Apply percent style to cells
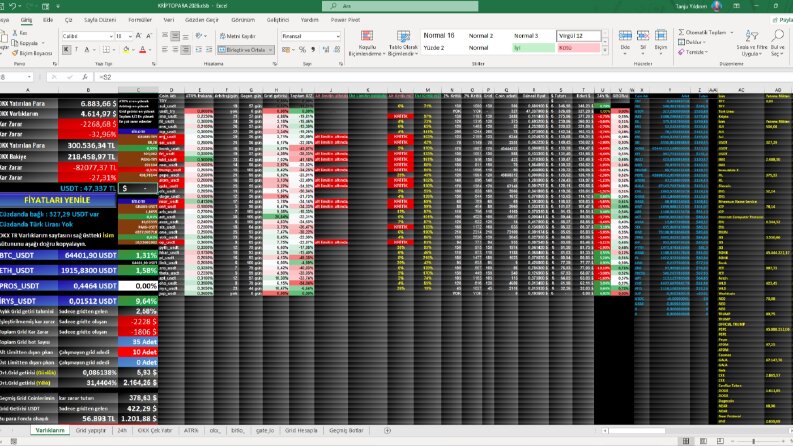This screenshot has height=446, width=793. (x=302, y=50)
